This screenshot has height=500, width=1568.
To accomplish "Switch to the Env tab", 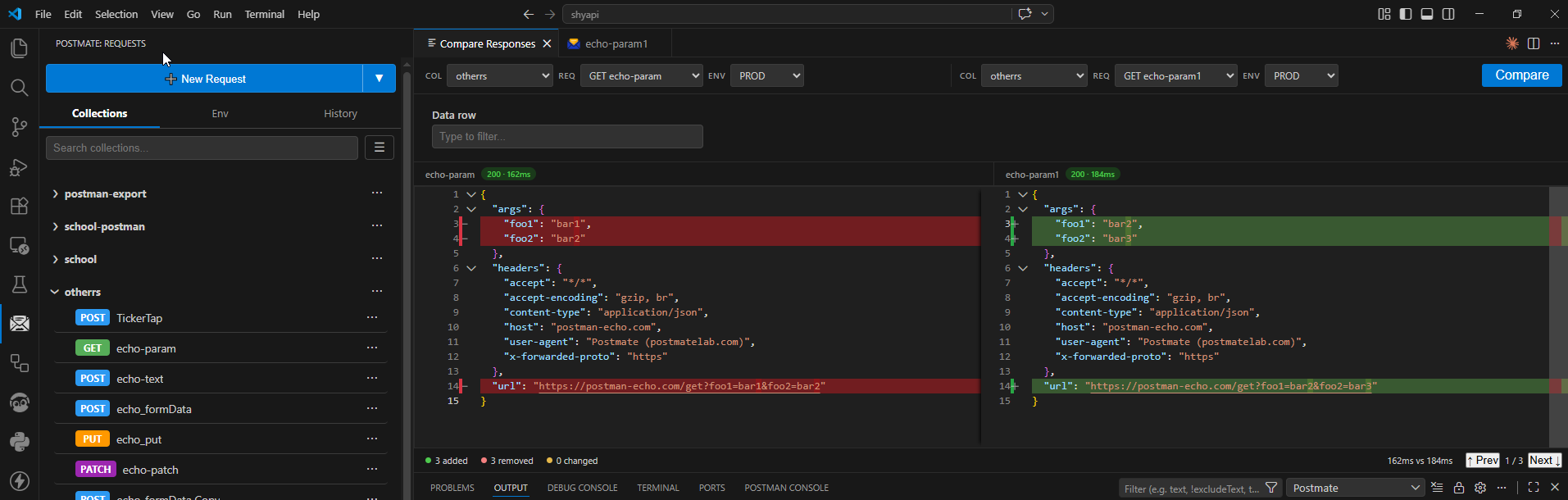I will [220, 113].
